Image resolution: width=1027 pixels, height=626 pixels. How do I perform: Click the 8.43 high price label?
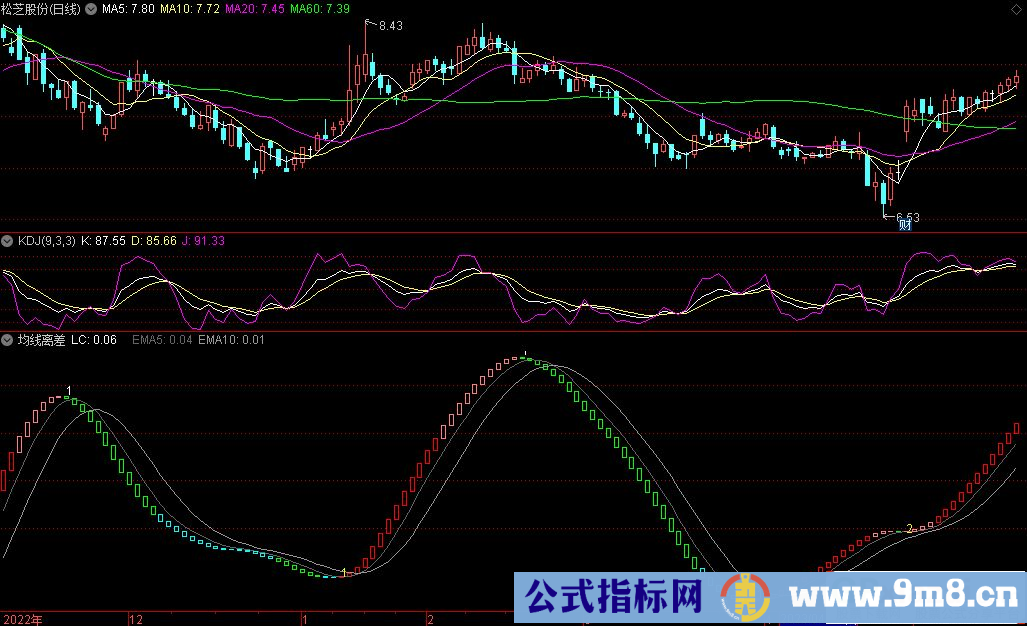click(390, 26)
